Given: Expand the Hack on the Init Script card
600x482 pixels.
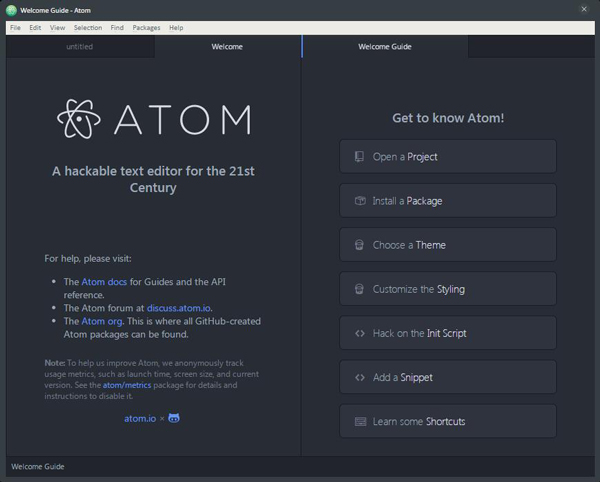Looking at the screenshot, I should coord(448,333).
